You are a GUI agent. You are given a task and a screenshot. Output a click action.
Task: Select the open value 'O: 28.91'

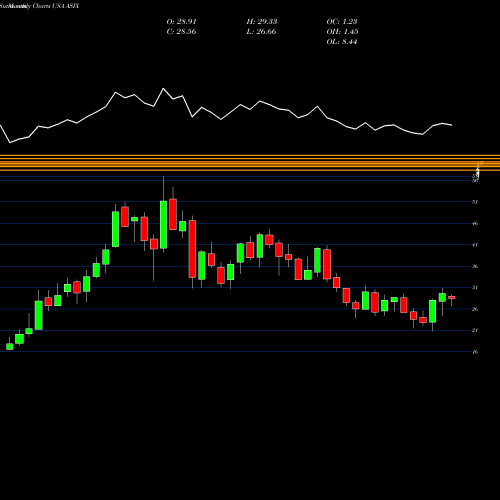click(182, 22)
